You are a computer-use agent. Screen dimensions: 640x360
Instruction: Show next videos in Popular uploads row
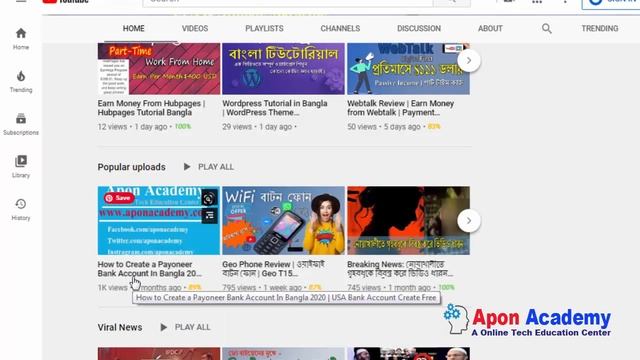[x=469, y=221]
